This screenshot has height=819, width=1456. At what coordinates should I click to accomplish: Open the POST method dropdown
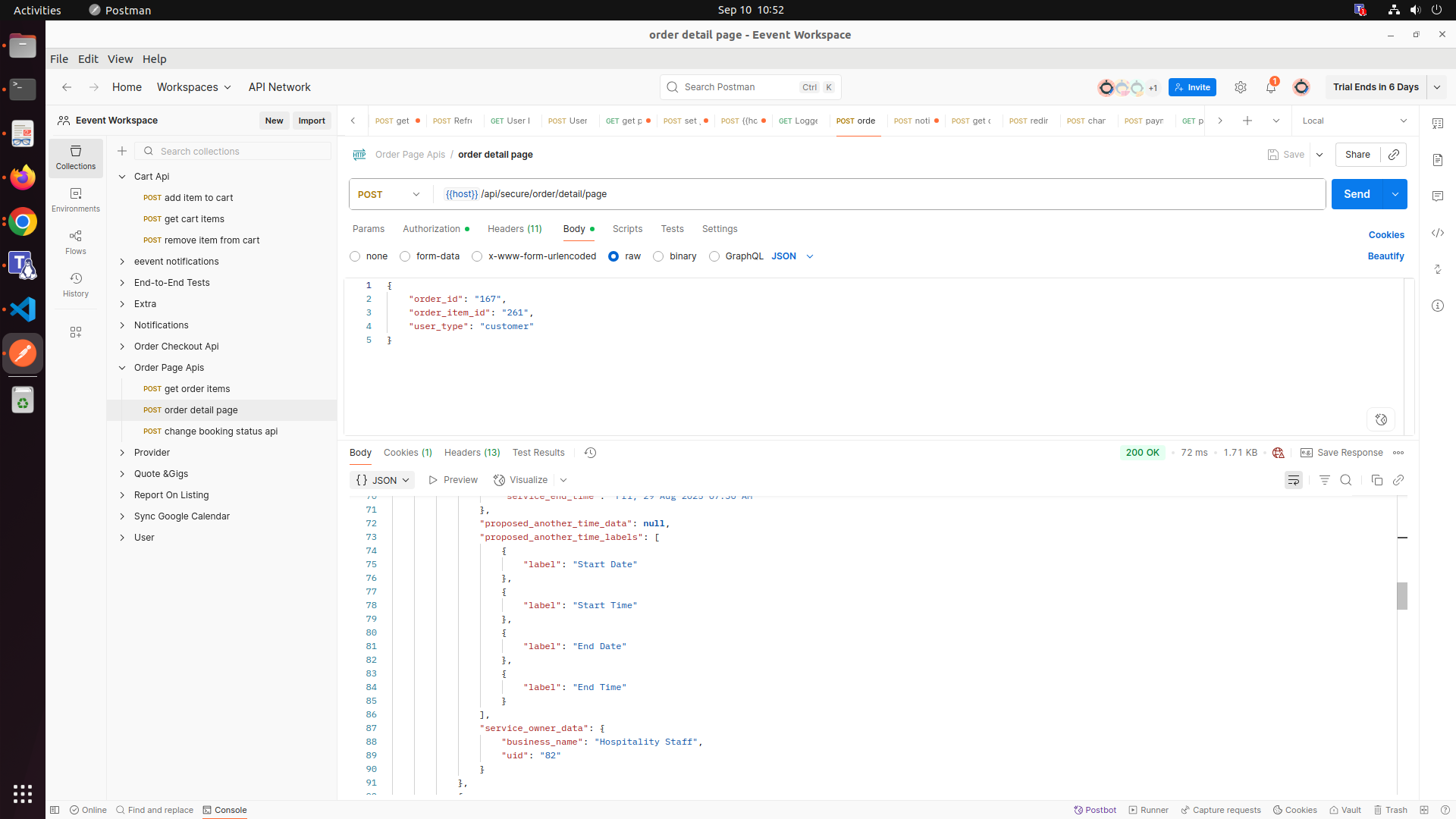click(x=390, y=194)
